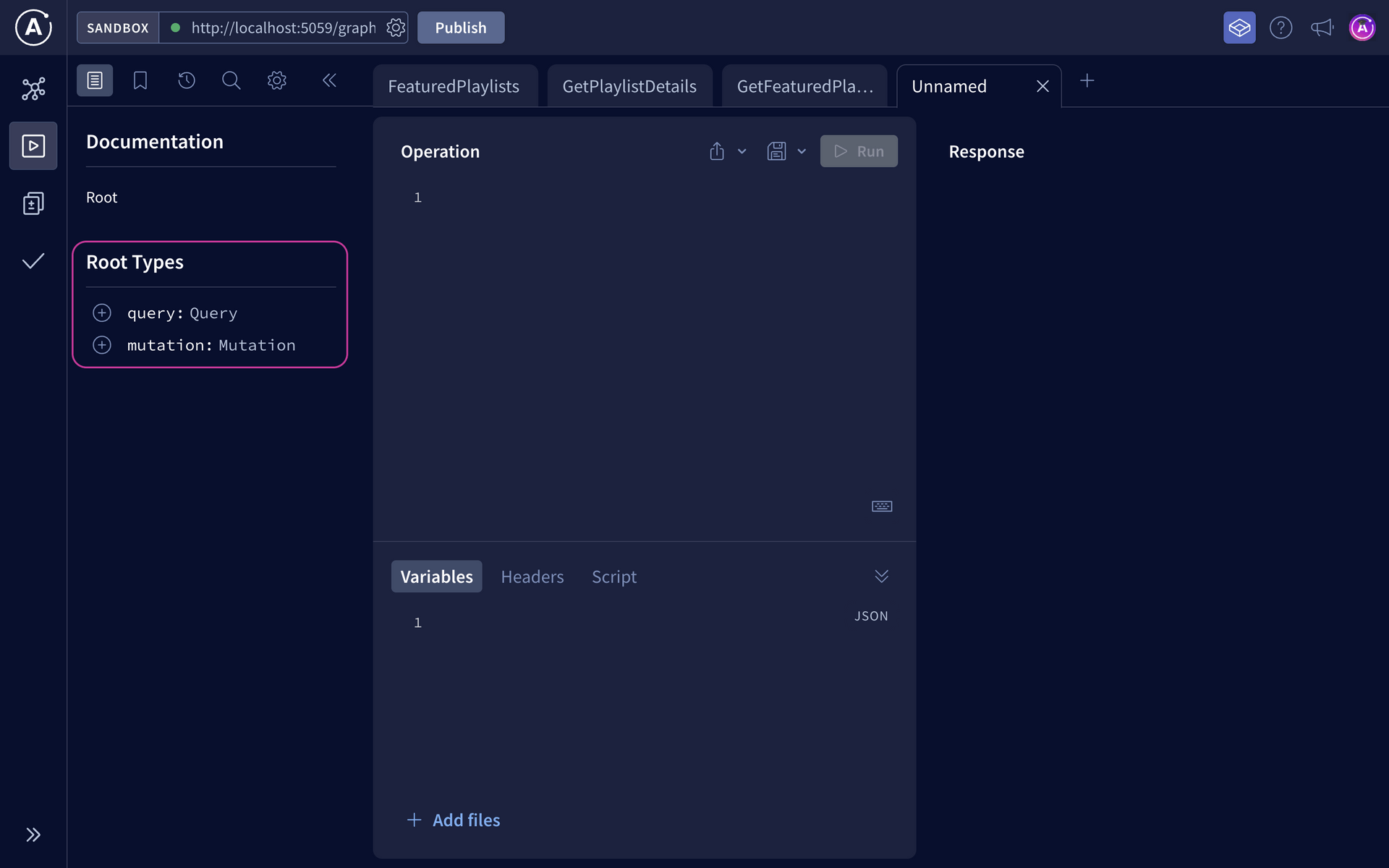Open the Schema graph sidebar icon
Image resolution: width=1389 pixels, height=868 pixels.
(x=33, y=88)
